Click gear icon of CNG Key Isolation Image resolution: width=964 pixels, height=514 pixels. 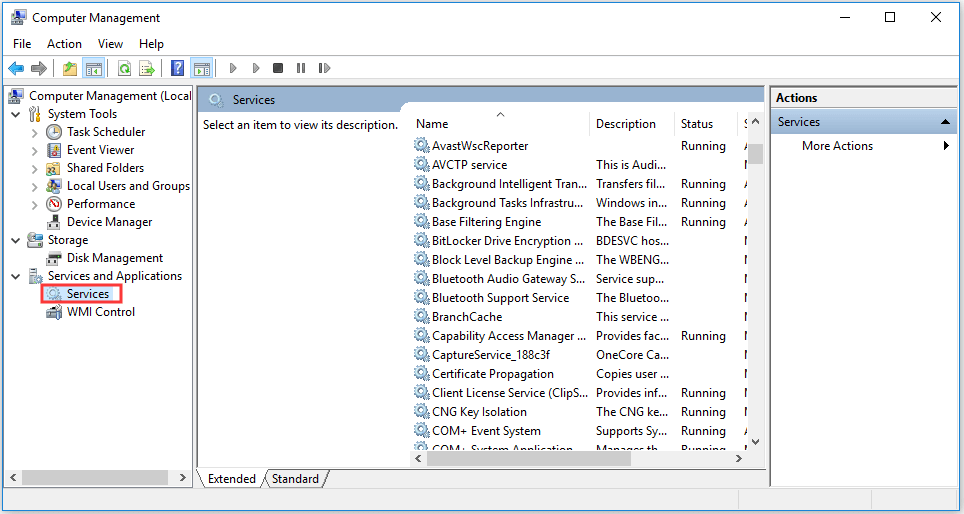421,411
